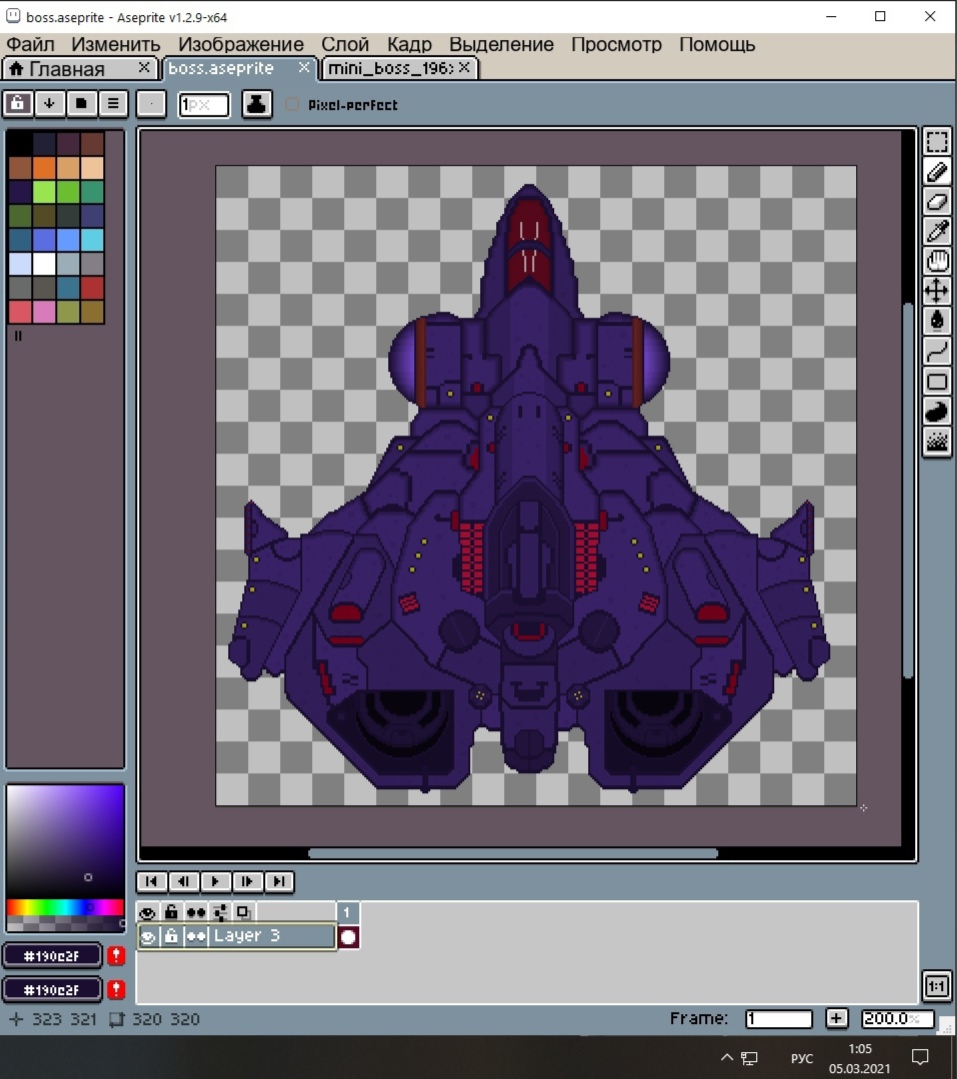Open the palette options menu button
This screenshot has width=957, height=1079.
113,103
